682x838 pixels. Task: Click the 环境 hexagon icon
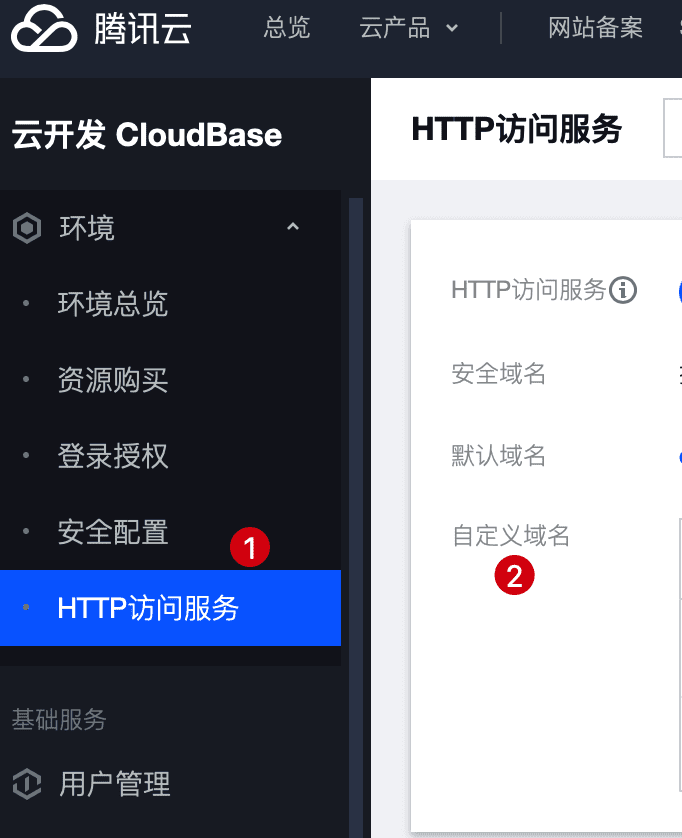27,228
